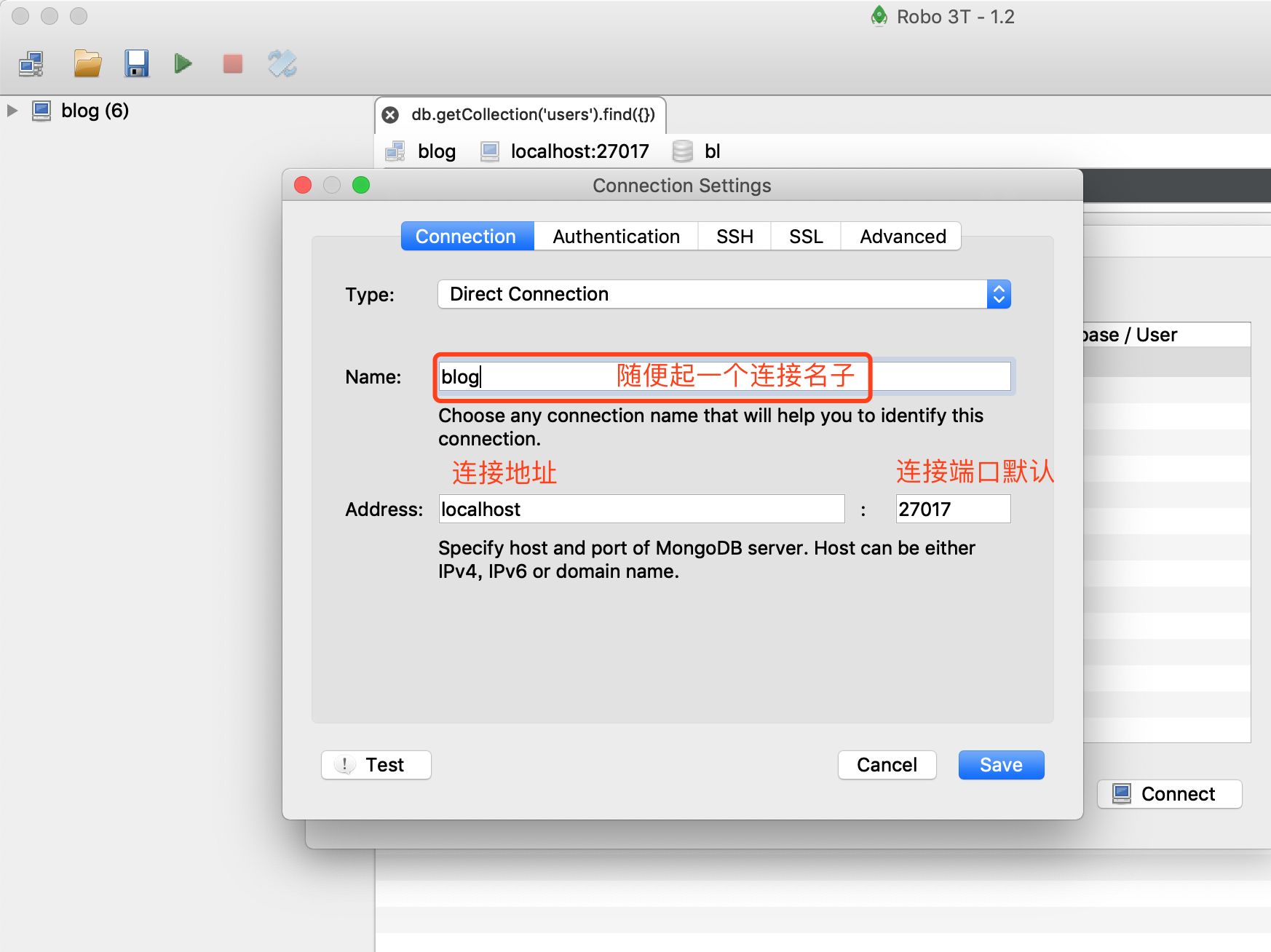1271x952 pixels.
Task: Click the rotate/orientation toolbar icon
Action: tap(282, 64)
